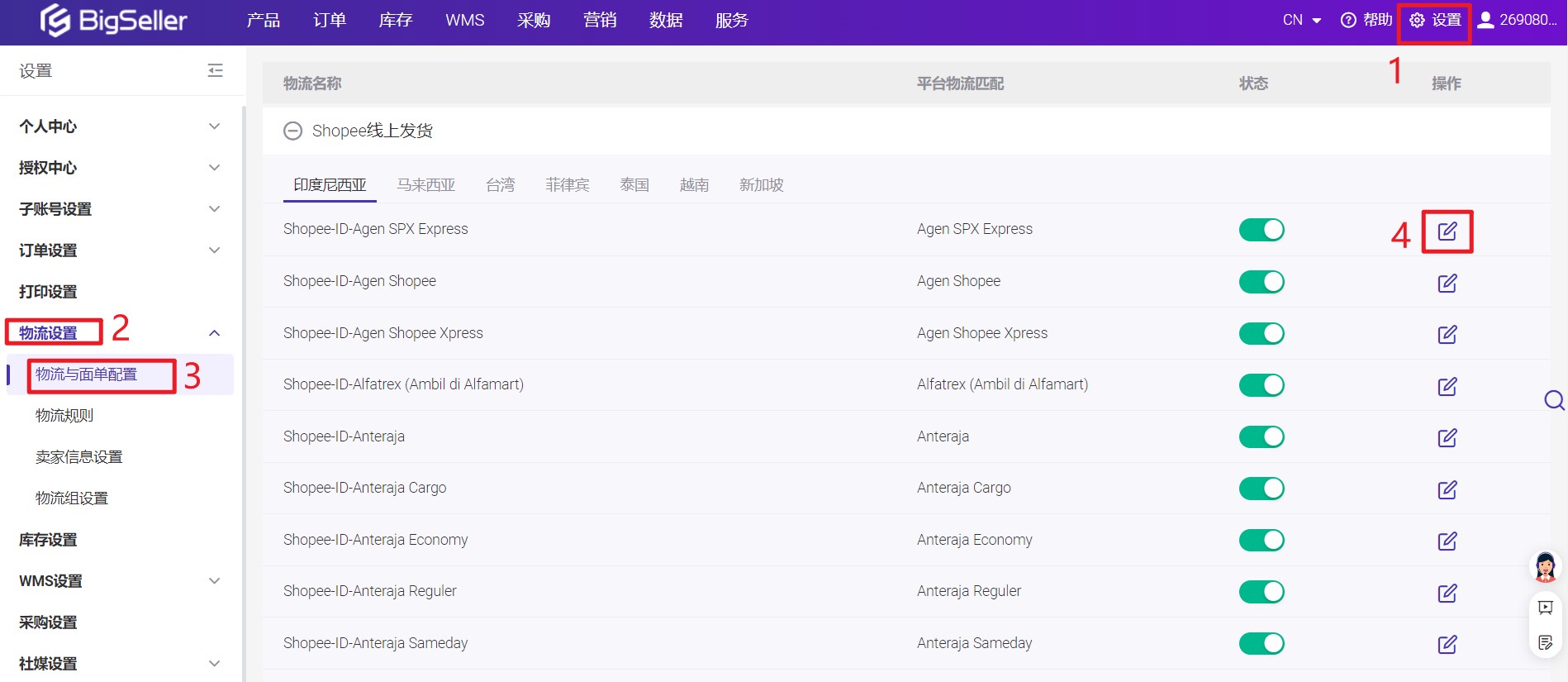Open 卖家信息设置 sidebar item

click(x=79, y=457)
